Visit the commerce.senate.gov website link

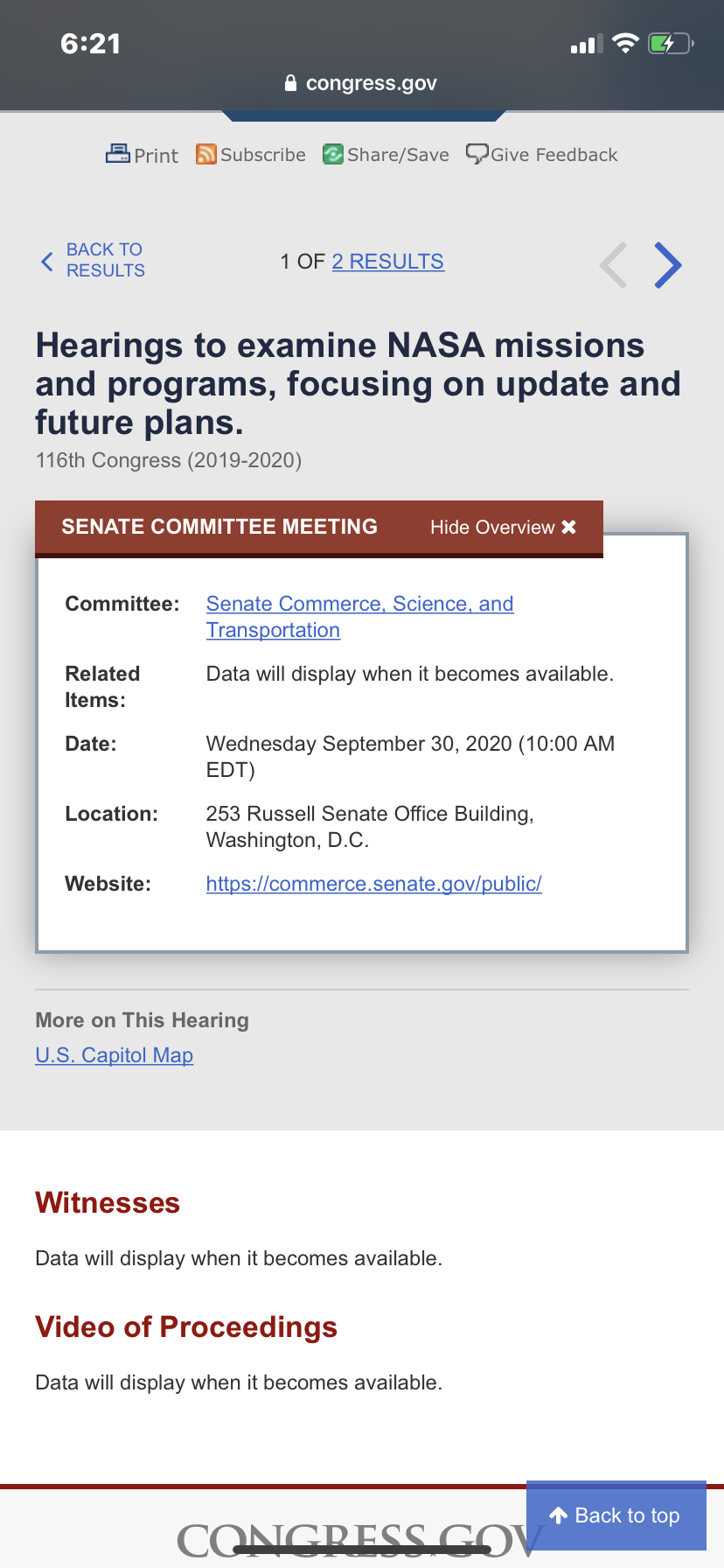click(374, 884)
